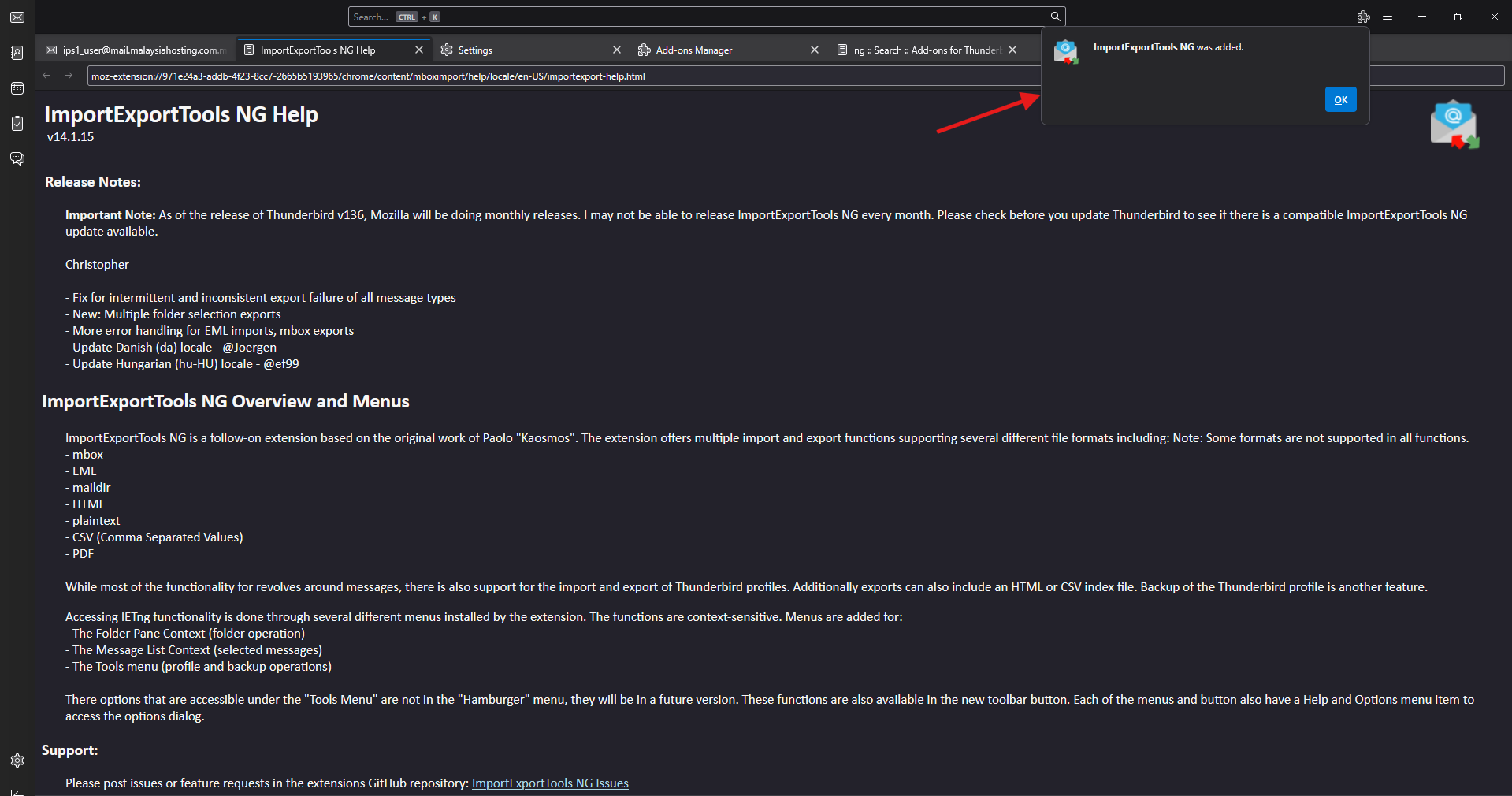Click the moz-extension URL address field
The image size is (1512, 796).
click(x=552, y=76)
